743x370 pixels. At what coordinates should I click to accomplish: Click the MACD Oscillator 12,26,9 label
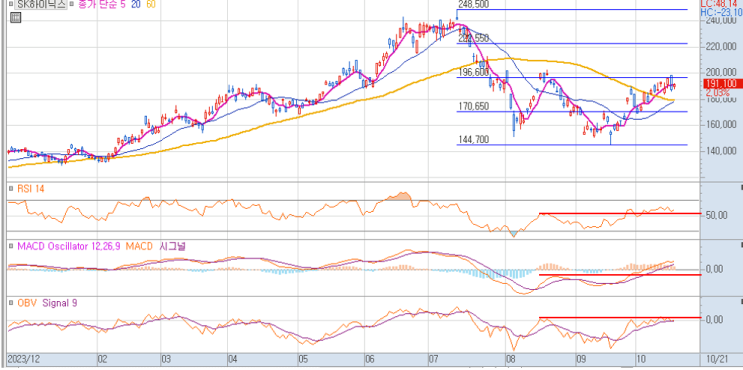point(69,246)
